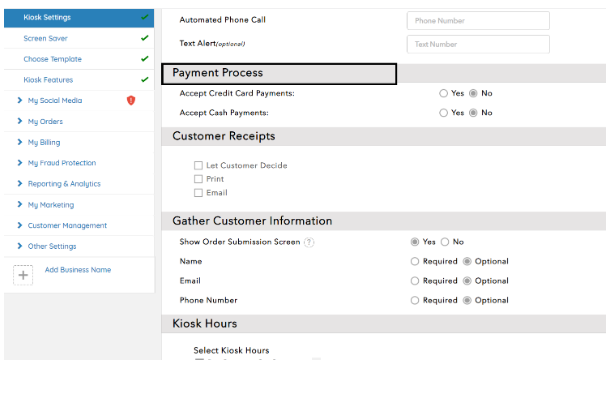Open the My Billing section

(x=44, y=142)
